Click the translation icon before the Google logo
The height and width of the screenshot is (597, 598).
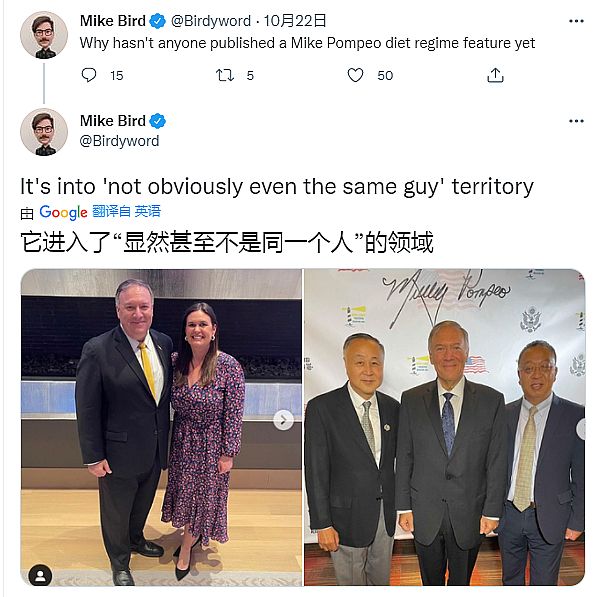27,213
